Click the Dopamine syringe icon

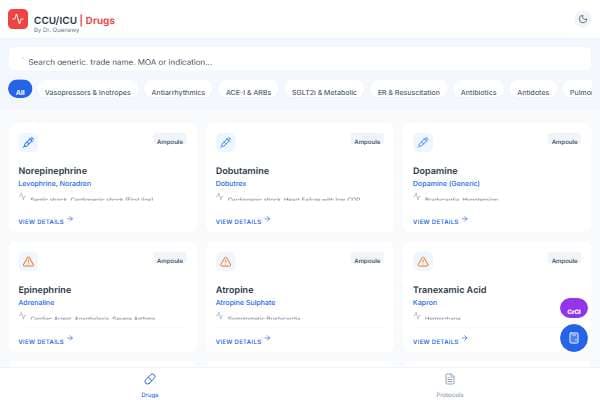point(423,142)
